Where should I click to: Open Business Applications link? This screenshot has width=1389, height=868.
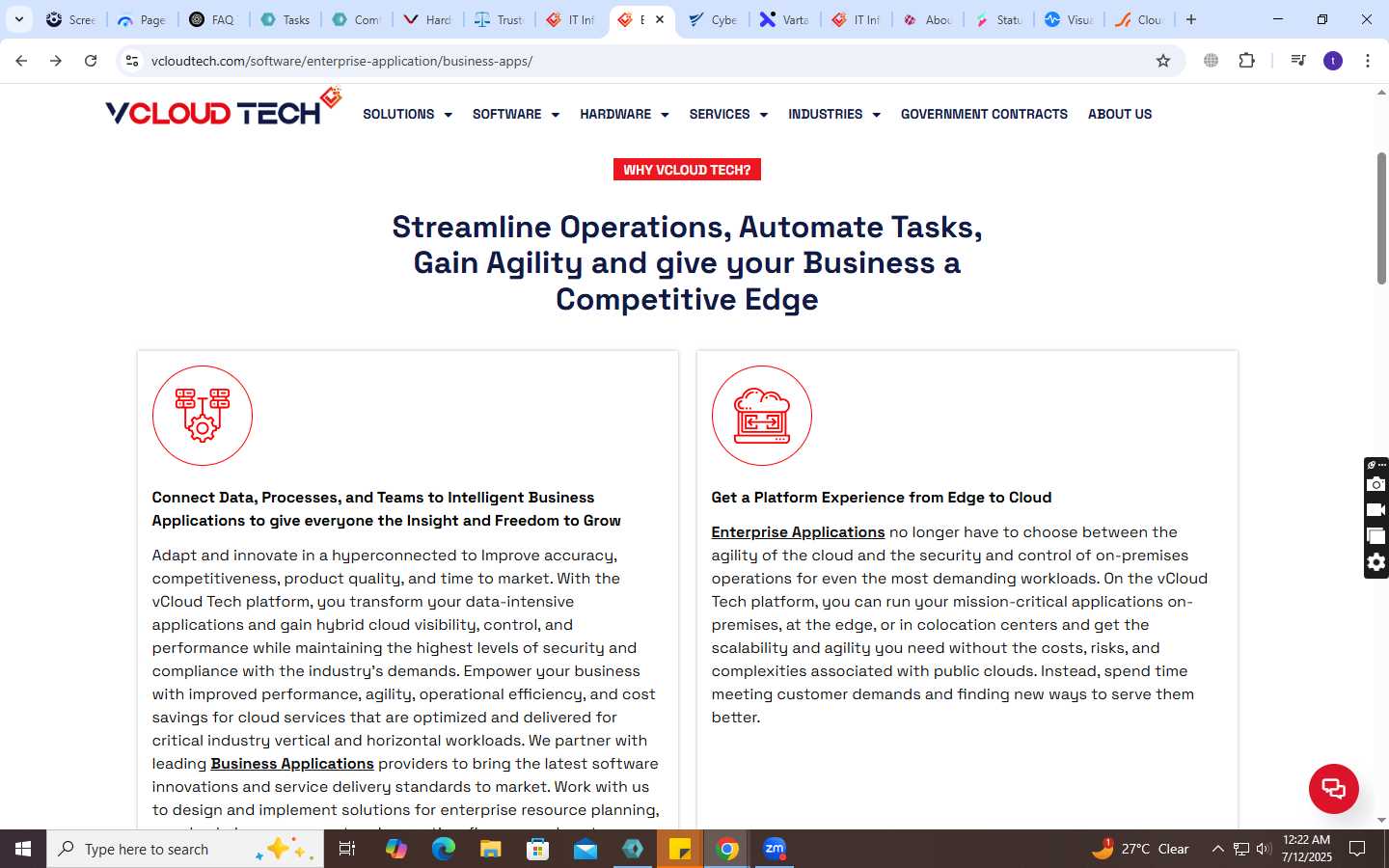tap(292, 764)
